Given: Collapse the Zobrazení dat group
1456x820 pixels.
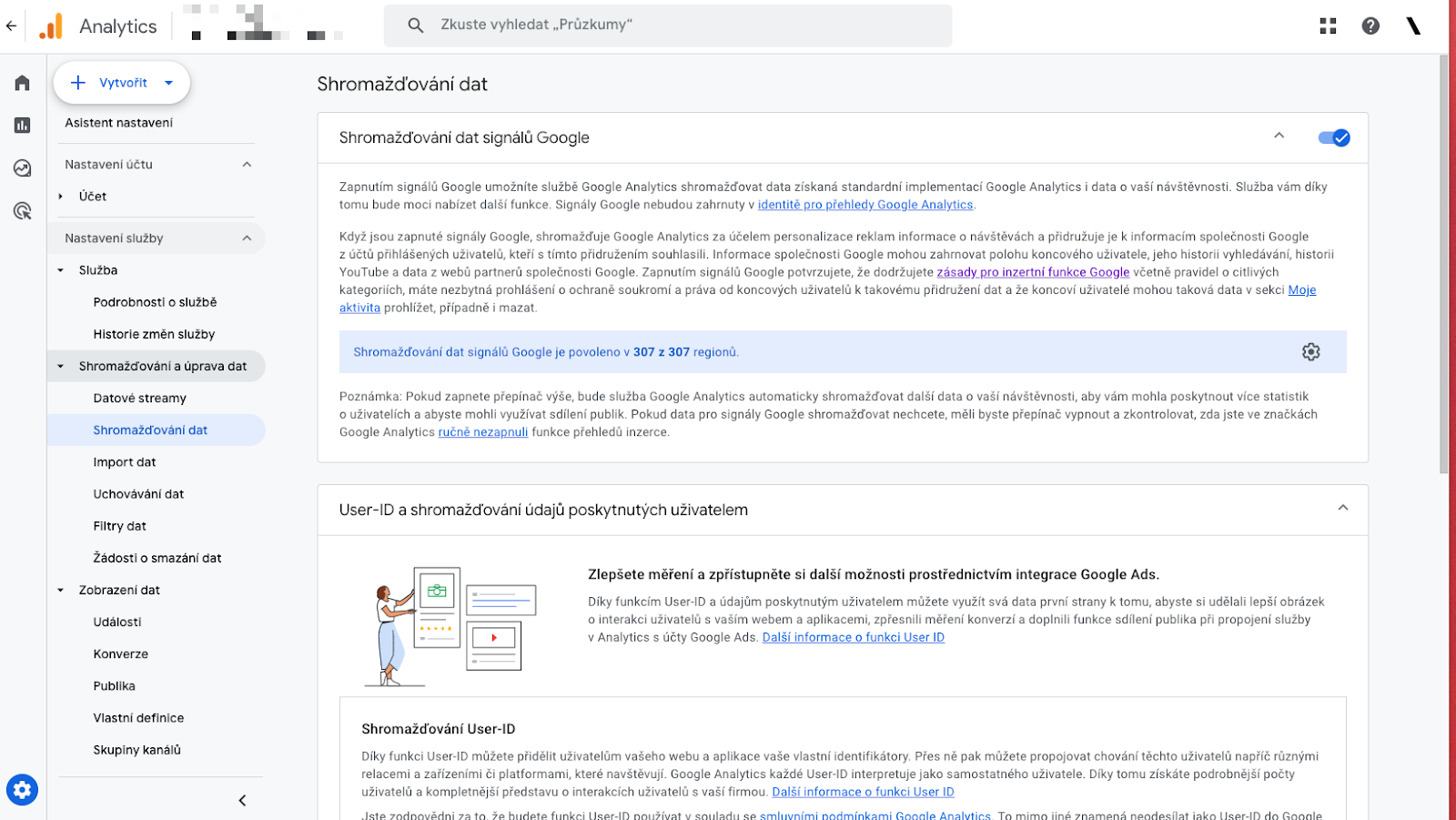Looking at the screenshot, I should click(x=61, y=591).
